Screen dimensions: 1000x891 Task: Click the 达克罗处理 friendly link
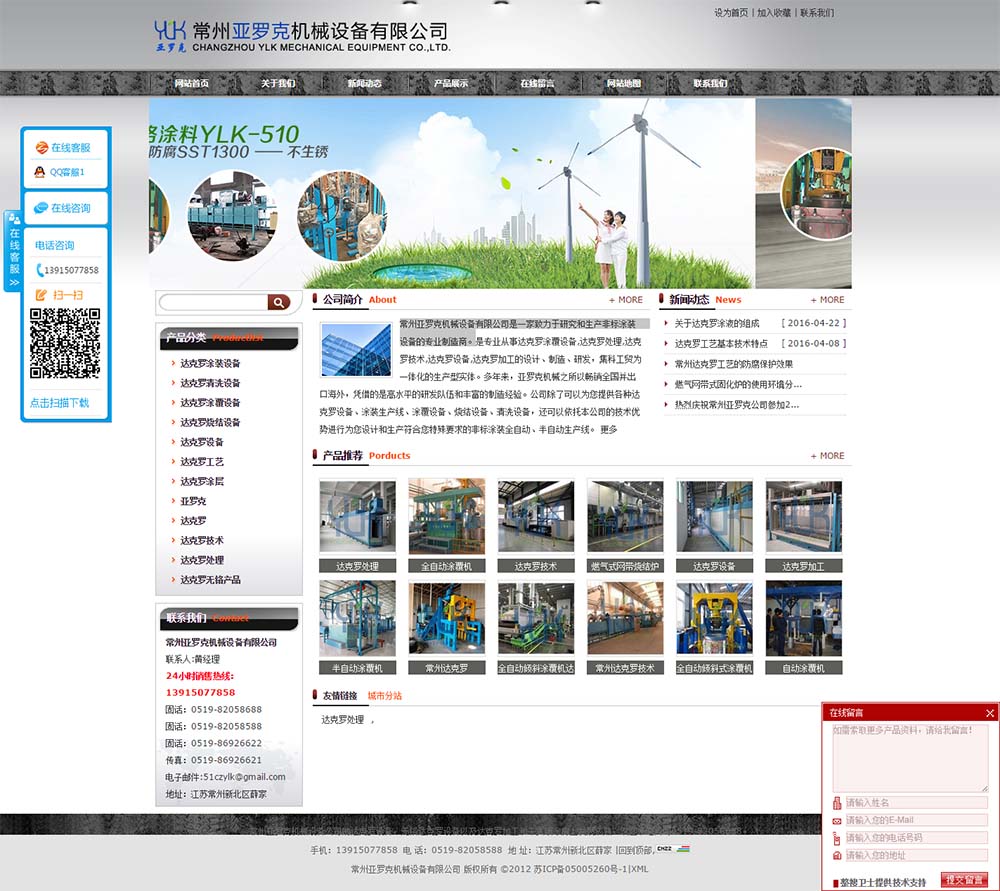click(x=342, y=720)
